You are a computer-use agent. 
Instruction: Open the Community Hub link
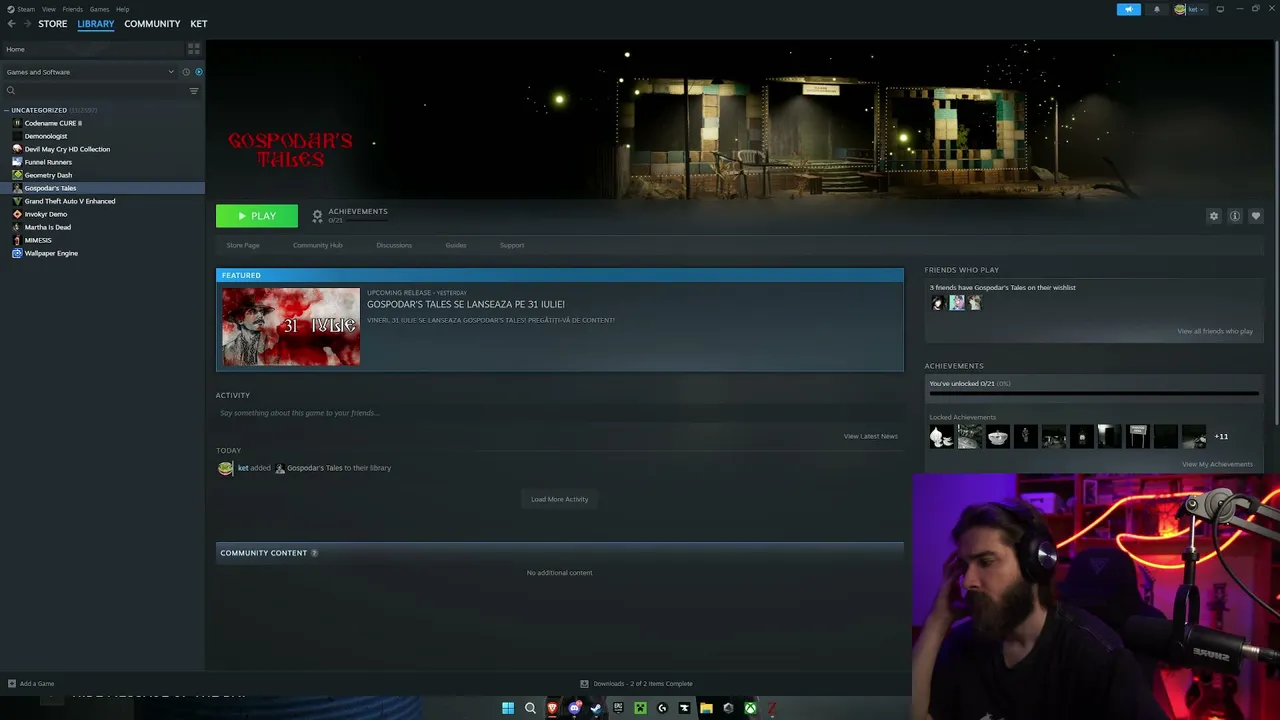(x=318, y=245)
